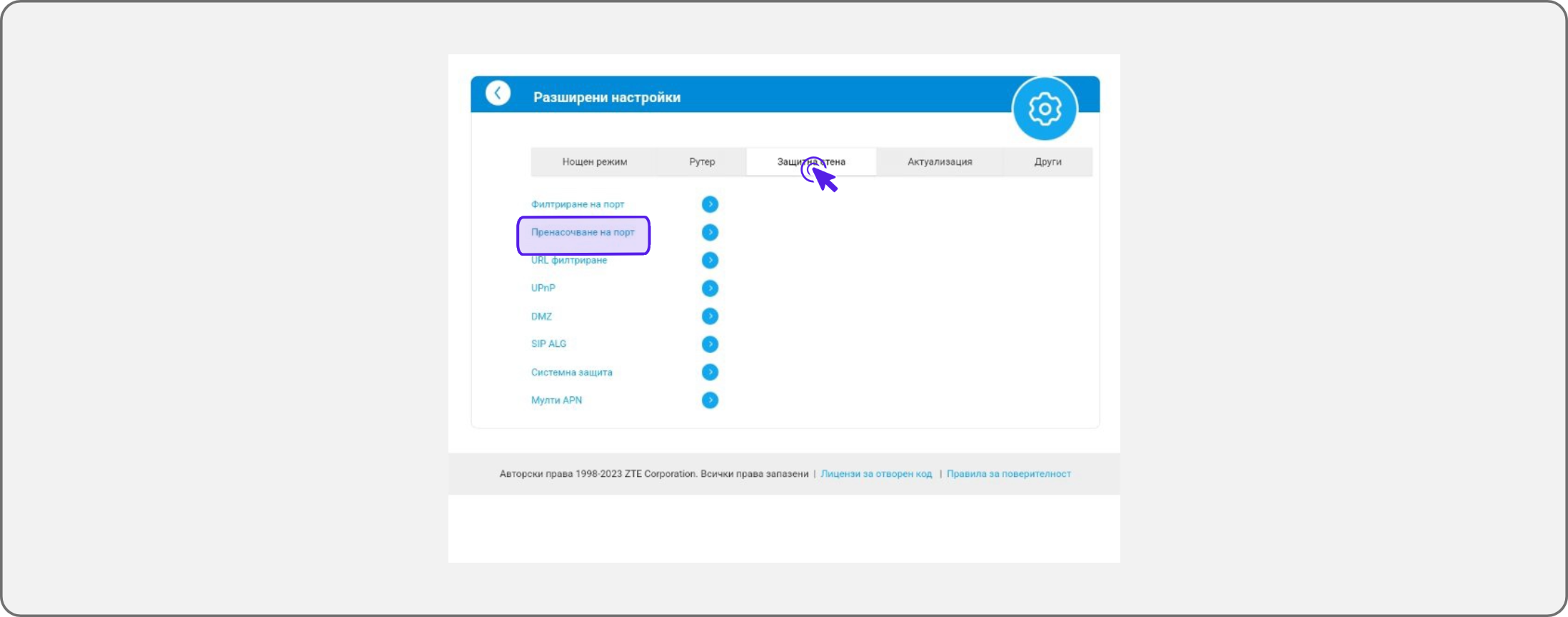Viewport: 1568px width, 617px height.
Task: Open the settings gear icon
Action: pos(1045,109)
